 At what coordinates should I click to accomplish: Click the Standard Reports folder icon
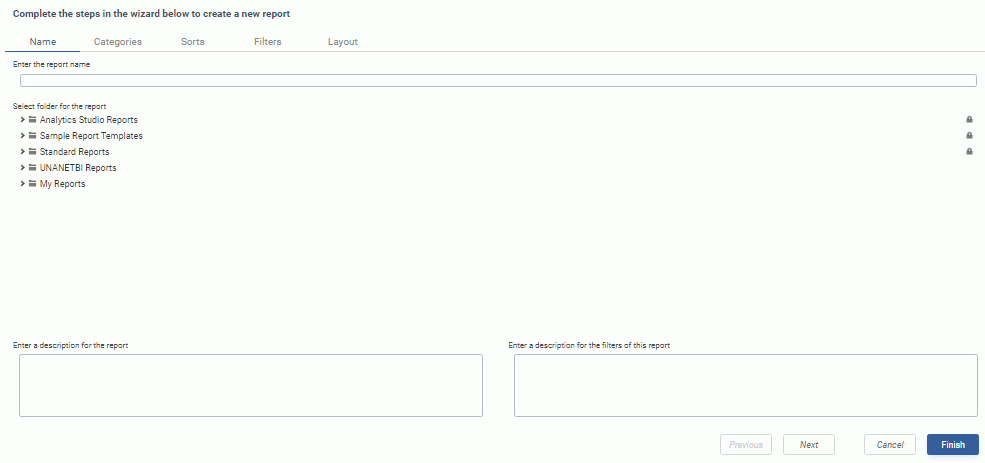(33, 151)
